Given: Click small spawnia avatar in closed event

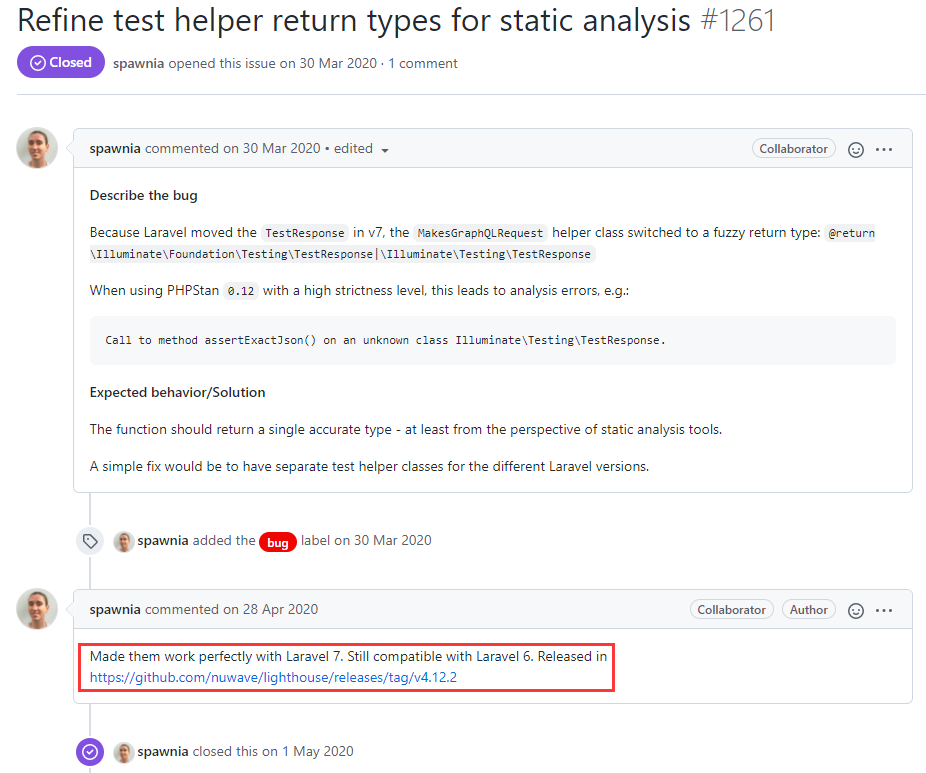Looking at the screenshot, I should 123,752.
